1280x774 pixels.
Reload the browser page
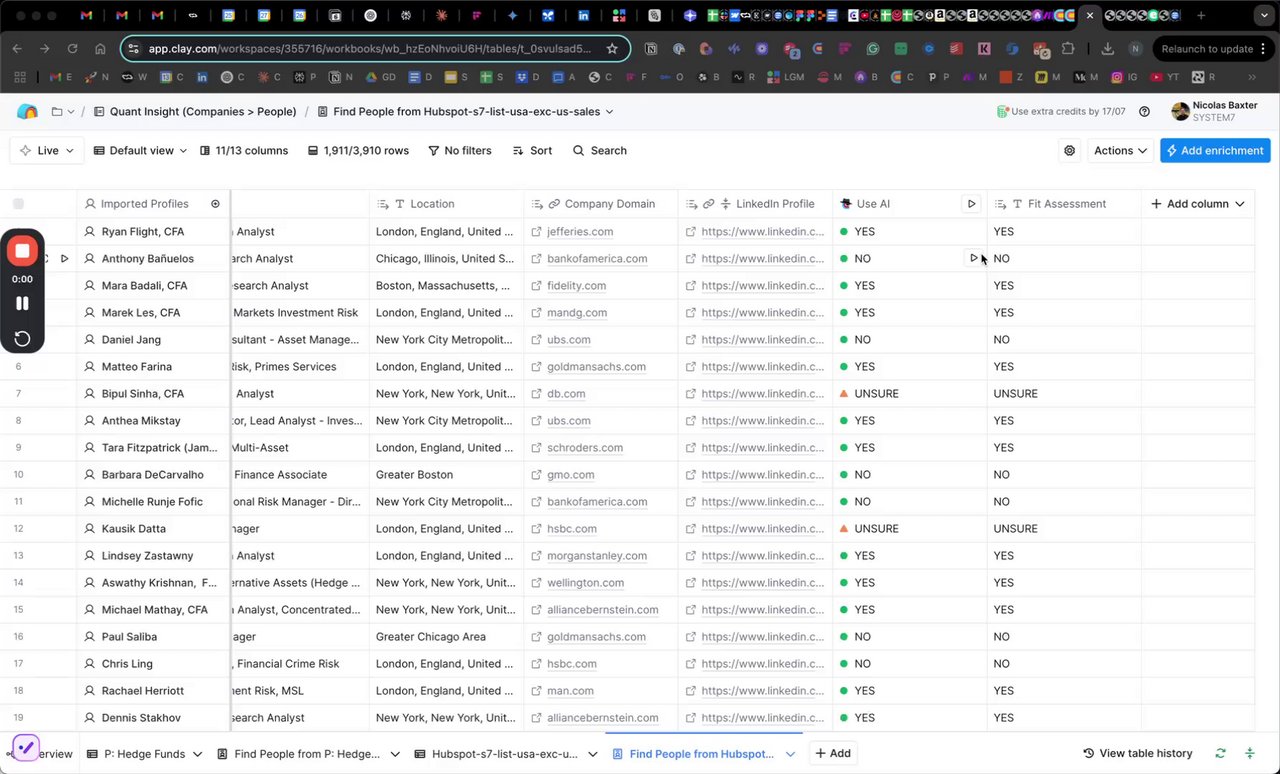click(72, 49)
